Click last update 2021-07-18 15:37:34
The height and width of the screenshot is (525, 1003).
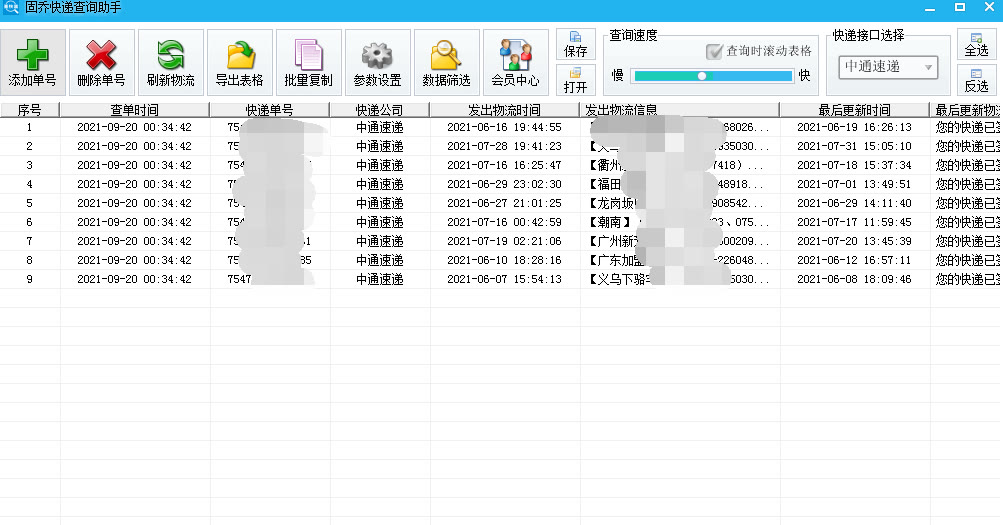(x=854, y=165)
